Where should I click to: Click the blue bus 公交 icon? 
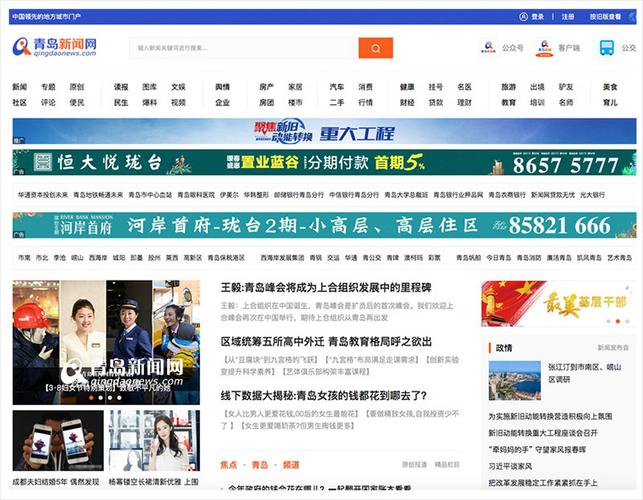click(x=607, y=48)
